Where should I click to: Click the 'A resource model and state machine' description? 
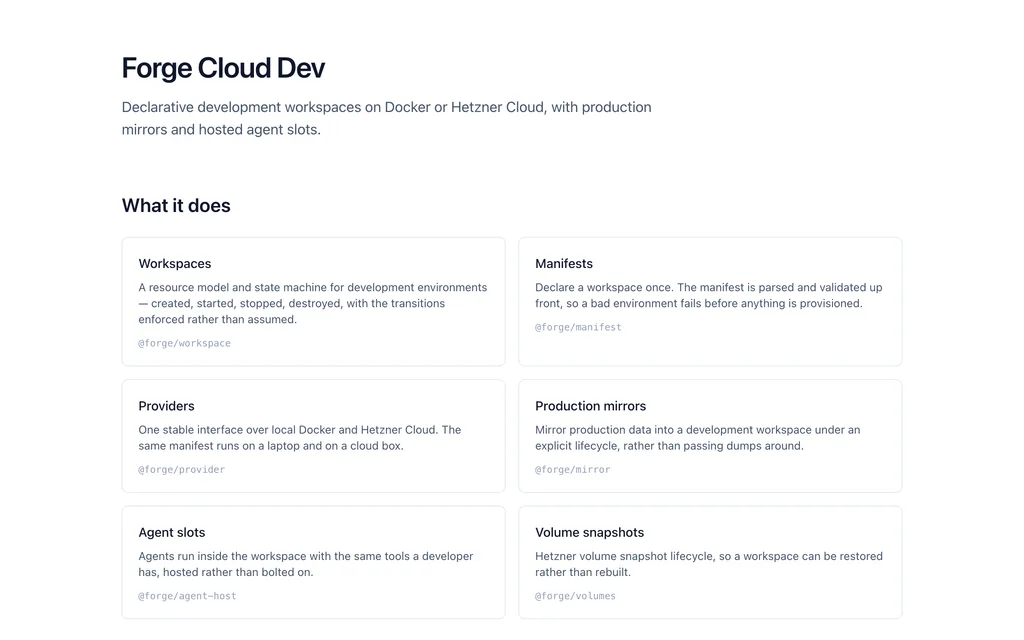click(313, 304)
